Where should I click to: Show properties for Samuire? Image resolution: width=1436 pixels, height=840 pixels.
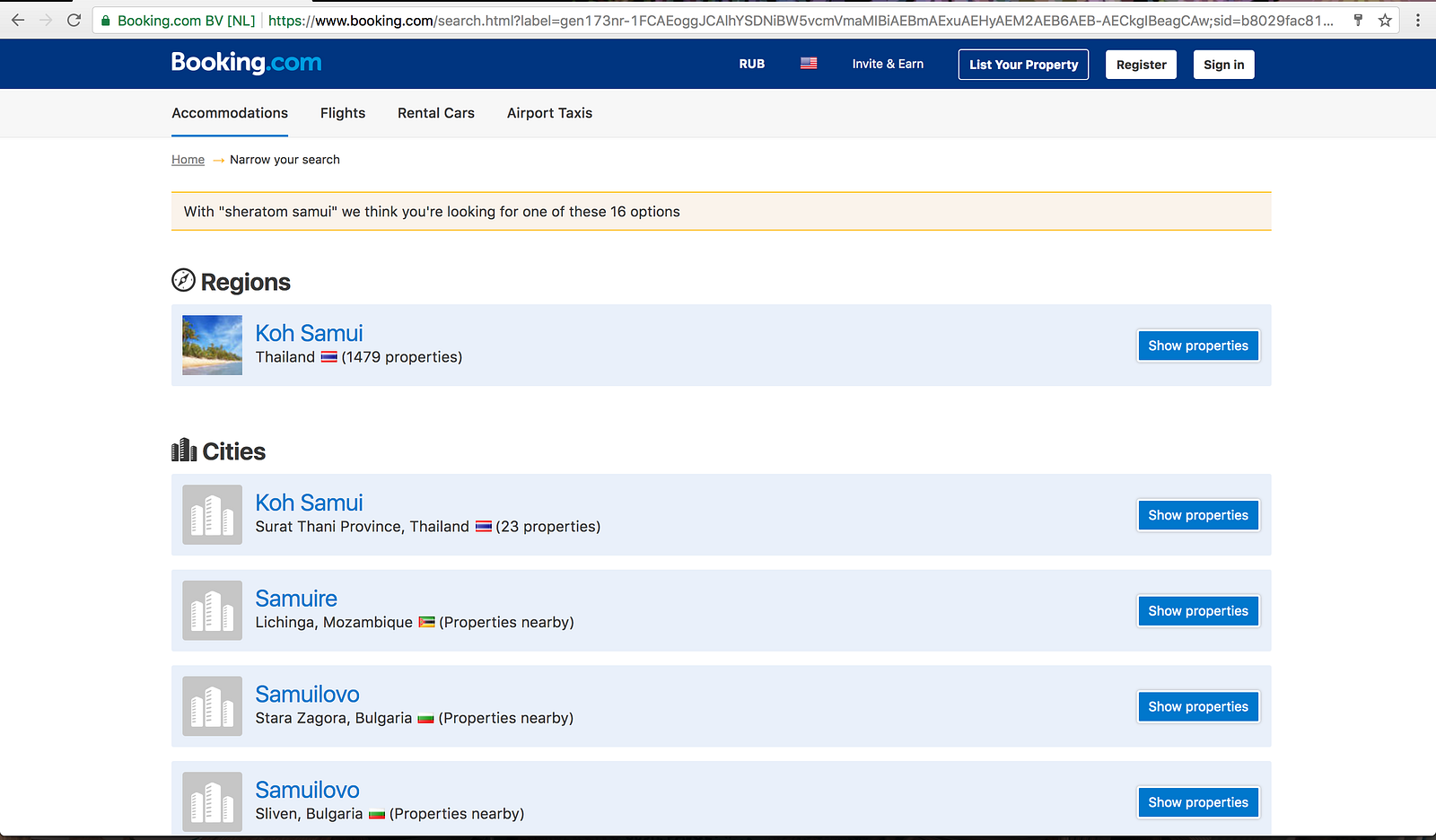(x=1198, y=611)
